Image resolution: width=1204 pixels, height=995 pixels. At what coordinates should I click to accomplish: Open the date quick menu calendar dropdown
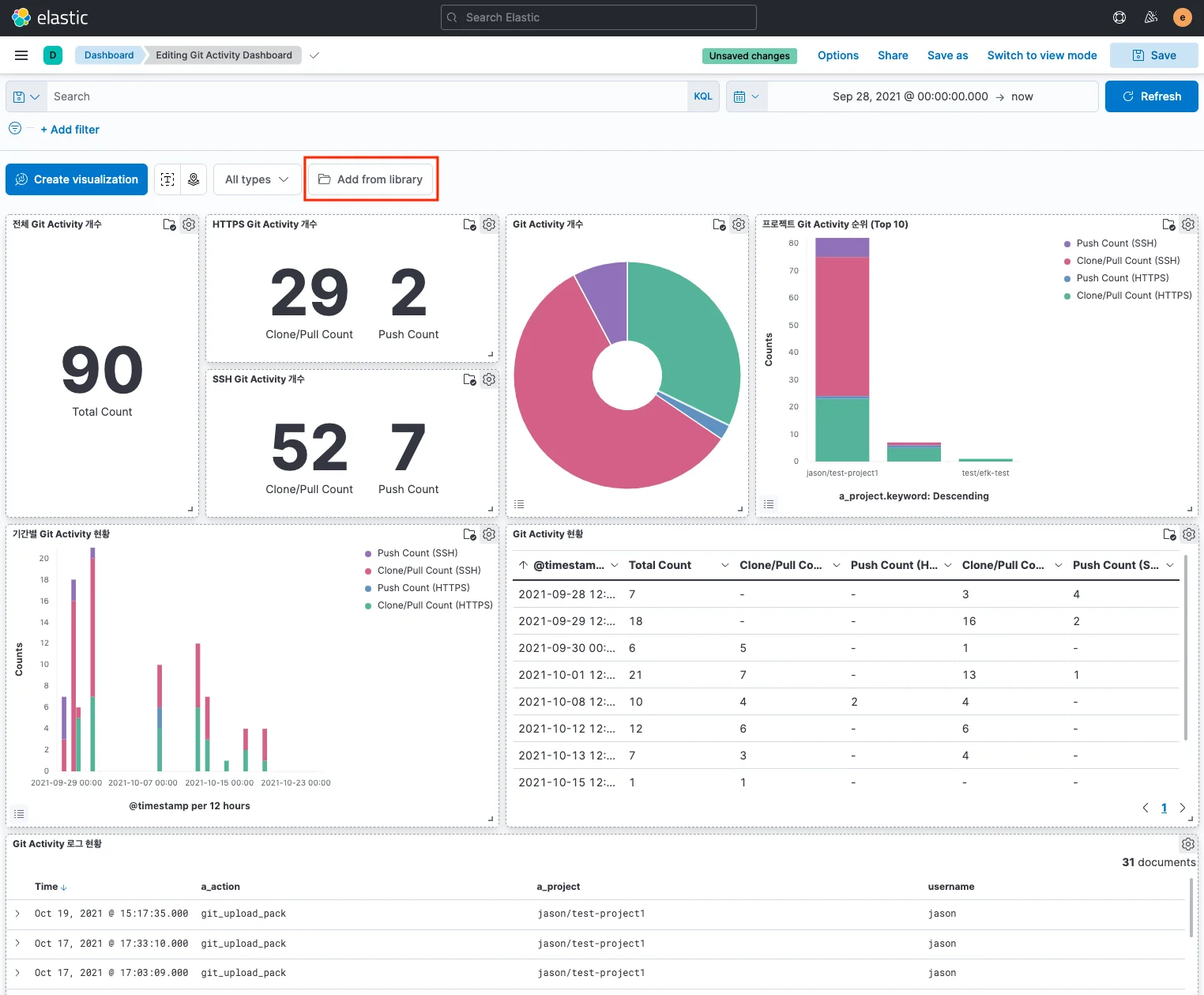pyautogui.click(x=746, y=96)
